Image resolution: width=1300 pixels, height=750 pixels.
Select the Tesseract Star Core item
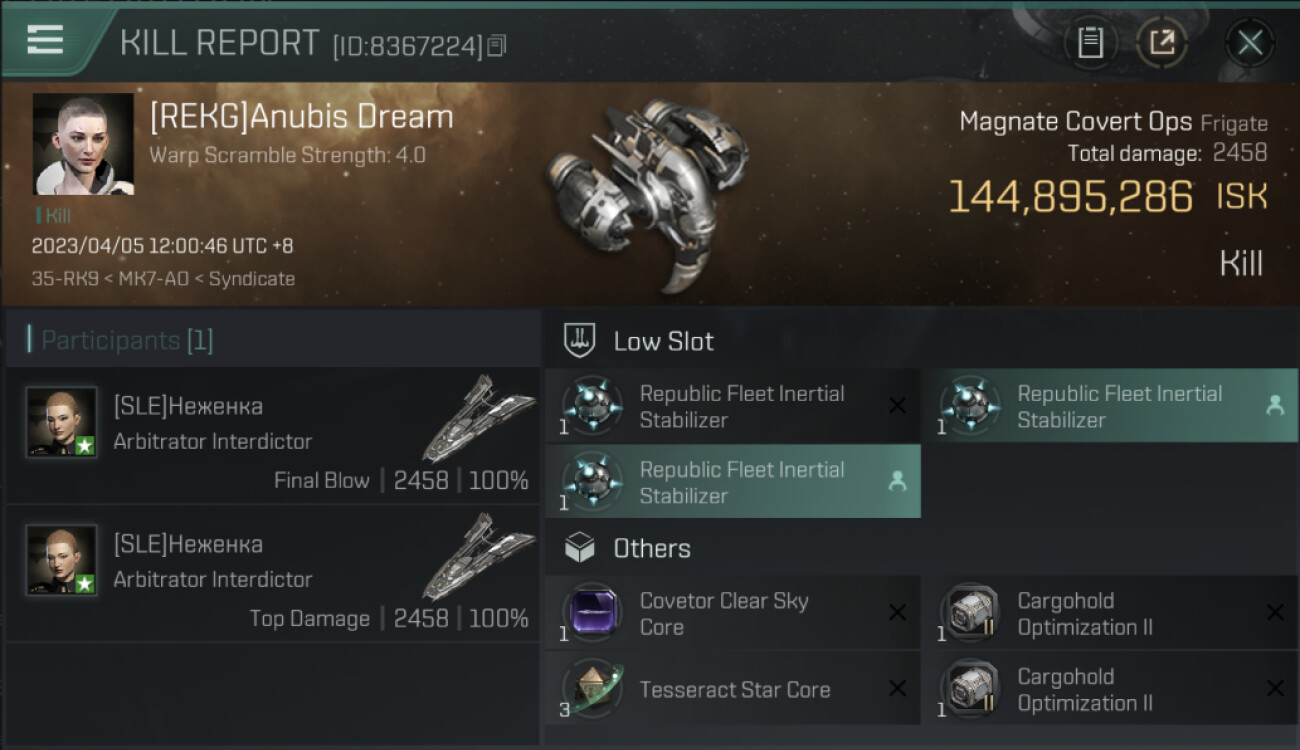[732, 689]
